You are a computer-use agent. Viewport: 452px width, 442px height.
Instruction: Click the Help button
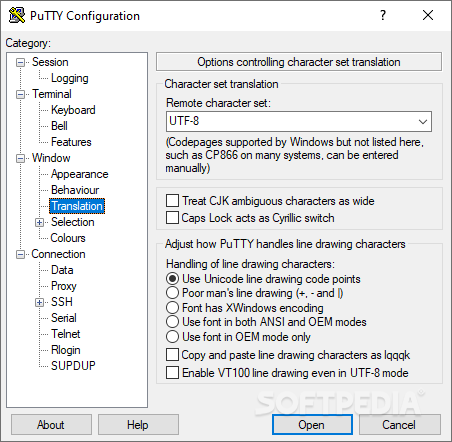(x=138, y=425)
